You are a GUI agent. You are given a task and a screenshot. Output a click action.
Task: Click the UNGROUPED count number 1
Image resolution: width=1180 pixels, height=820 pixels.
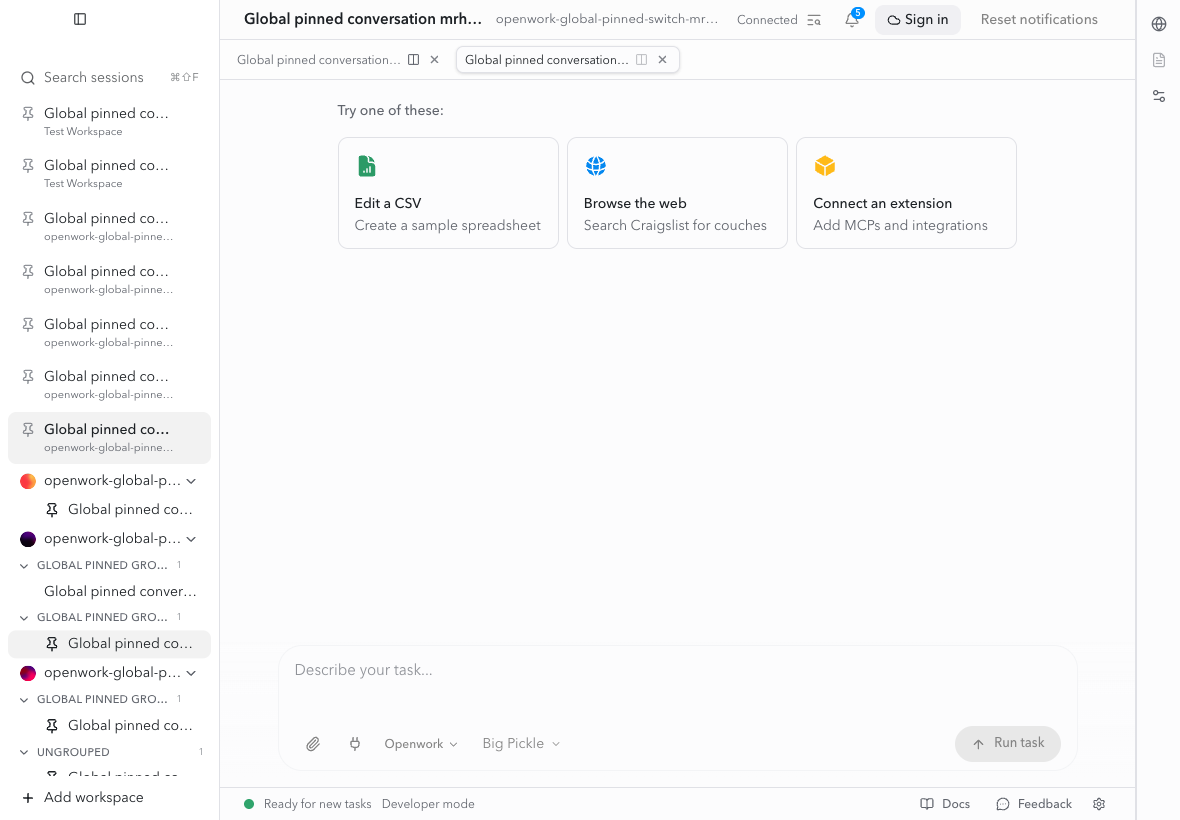click(201, 752)
